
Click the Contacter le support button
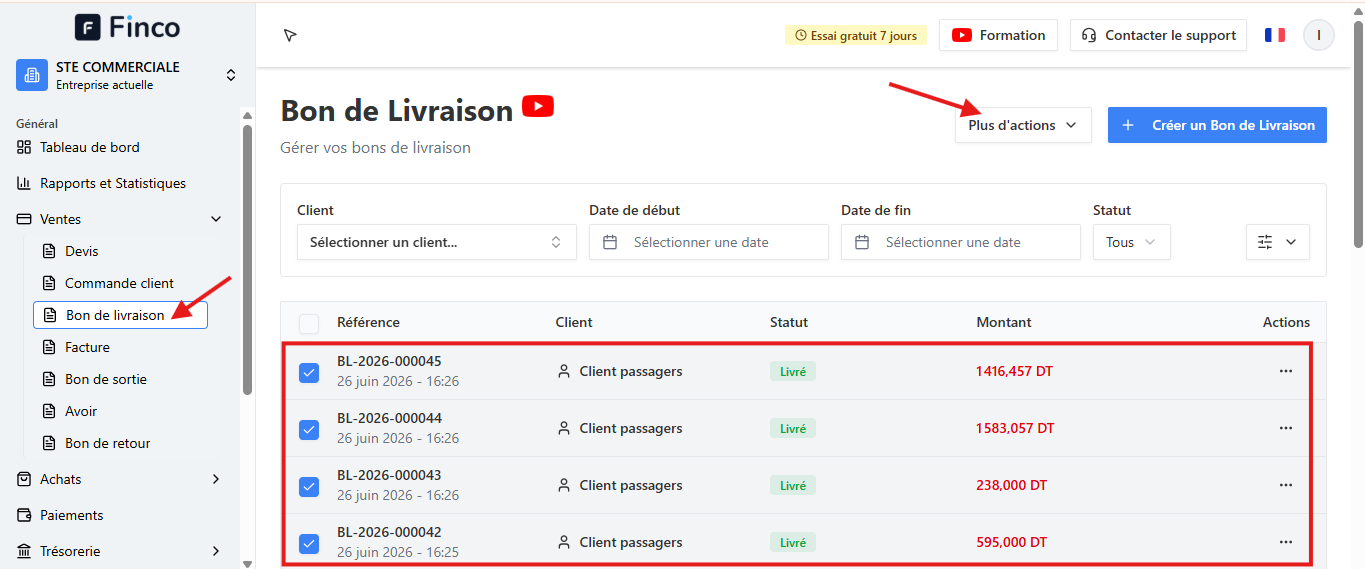(x=1158, y=35)
